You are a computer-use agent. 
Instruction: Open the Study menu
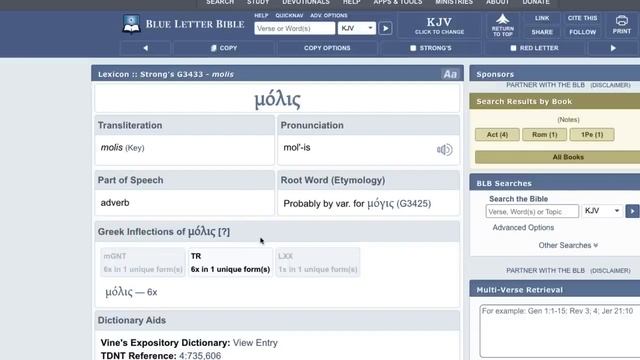click(258, 2)
